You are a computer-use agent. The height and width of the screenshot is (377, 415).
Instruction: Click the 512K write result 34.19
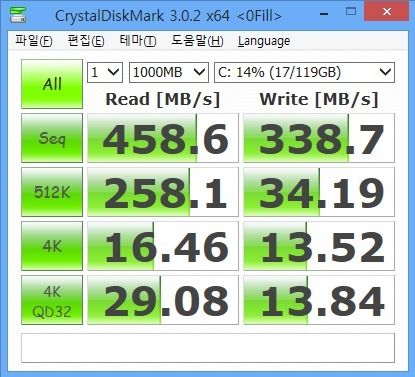point(319,192)
